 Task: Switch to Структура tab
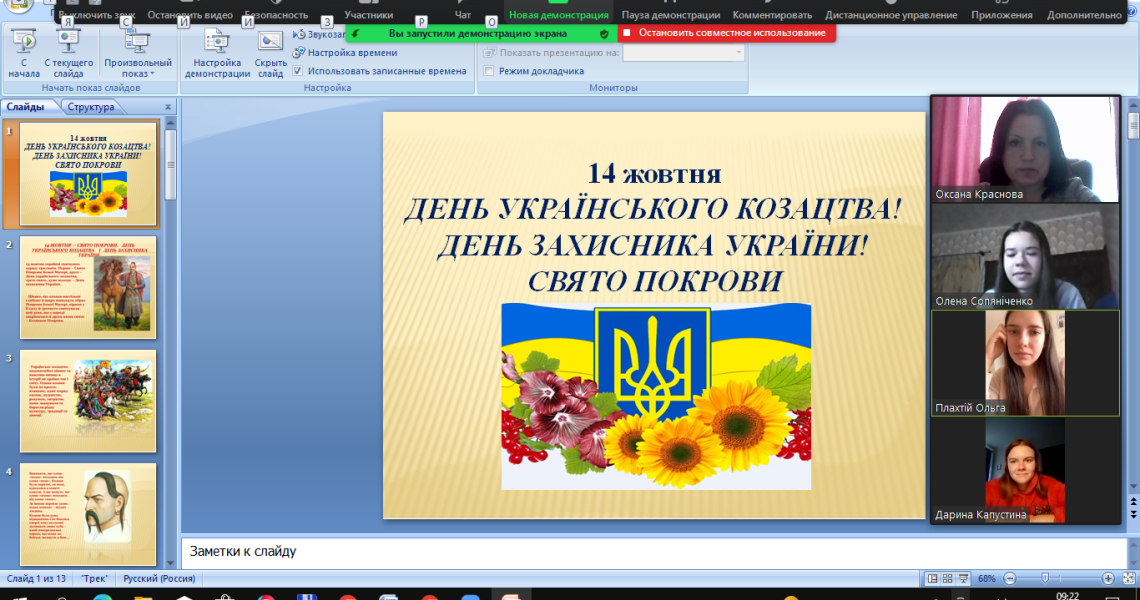[91, 107]
